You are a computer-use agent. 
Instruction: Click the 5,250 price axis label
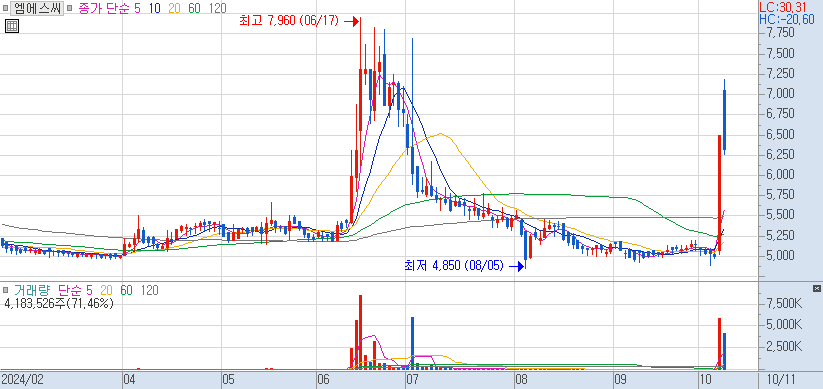point(780,235)
